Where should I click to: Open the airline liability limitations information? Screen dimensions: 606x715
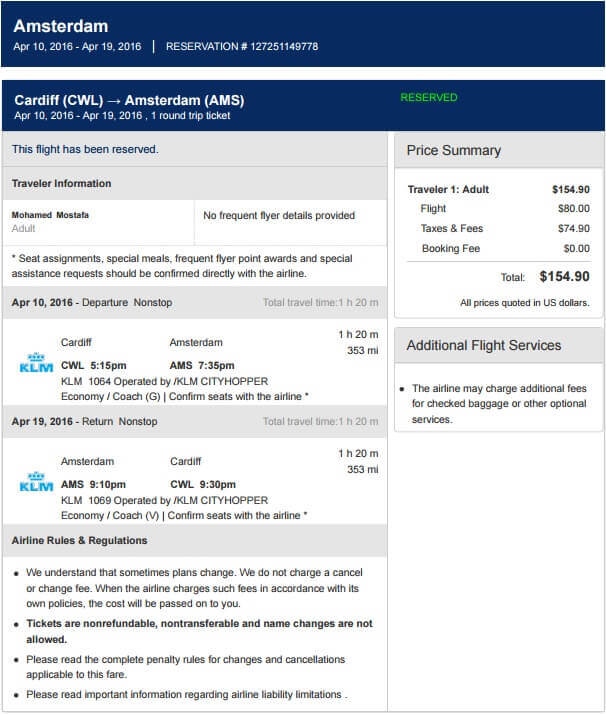pyautogui.click(x=186, y=695)
